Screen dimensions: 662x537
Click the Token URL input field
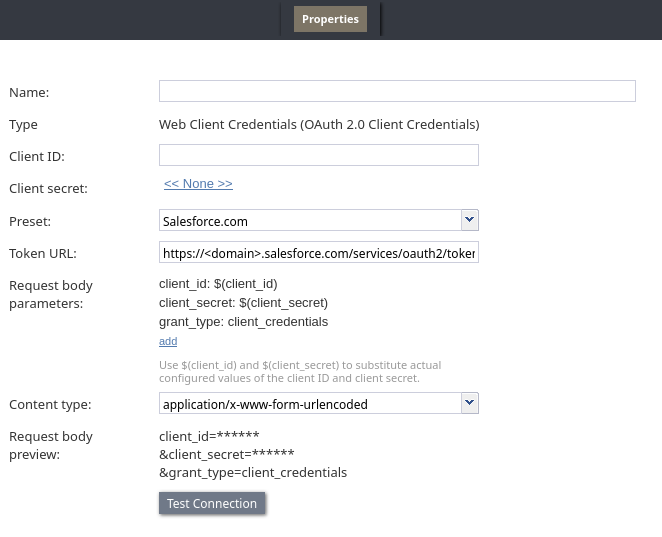pyautogui.click(x=318, y=253)
